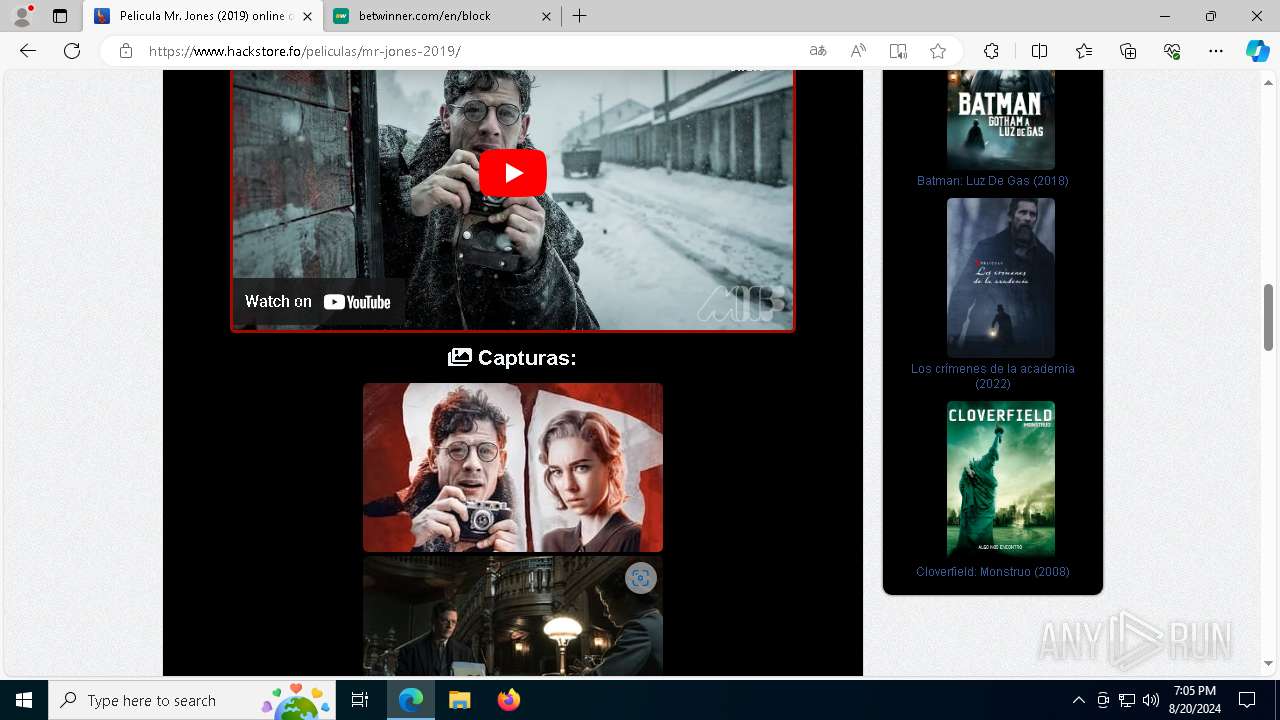Open browser Extensions icon
1280x720 pixels.
[x=991, y=51]
